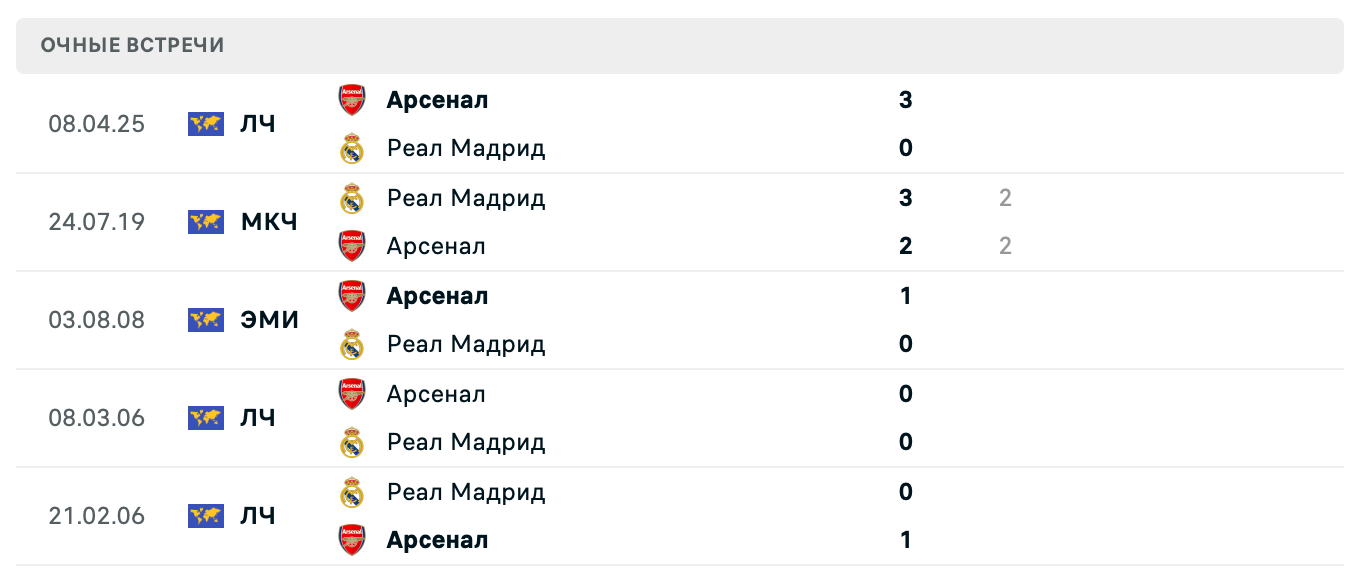Click Arsenal crest in 08.04.25 match
The width and height of the screenshot is (1358, 580).
352,100
